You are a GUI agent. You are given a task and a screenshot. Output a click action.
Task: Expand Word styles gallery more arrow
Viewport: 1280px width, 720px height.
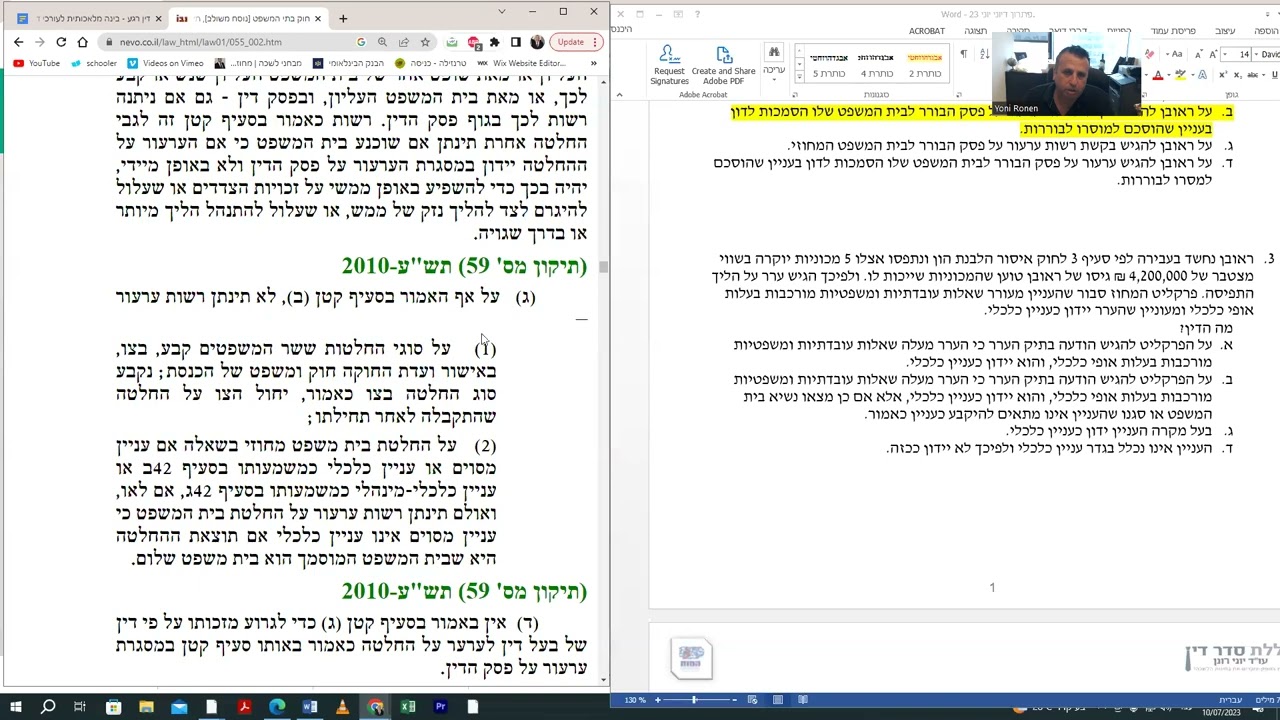(798, 76)
